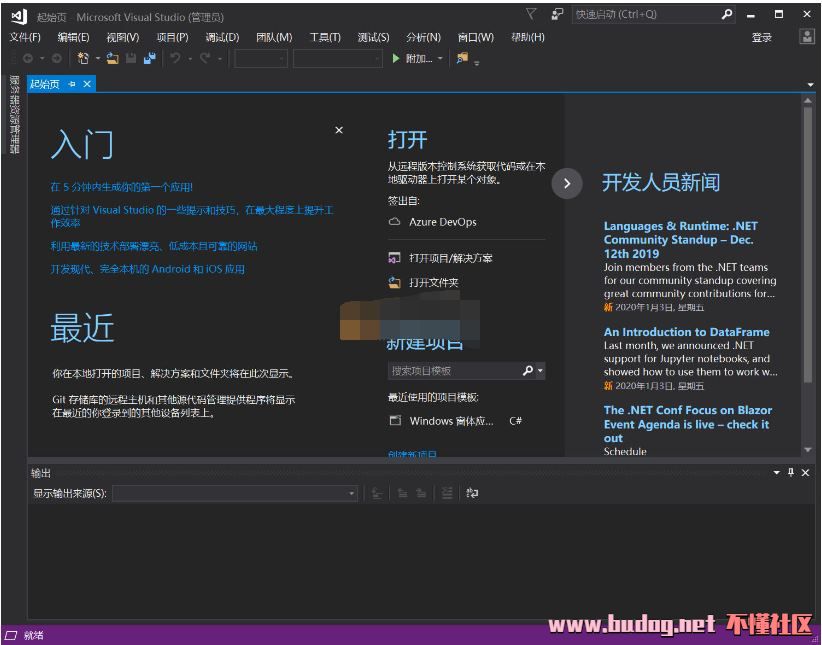Click the Navigate Forward toolbar icon

57,58
